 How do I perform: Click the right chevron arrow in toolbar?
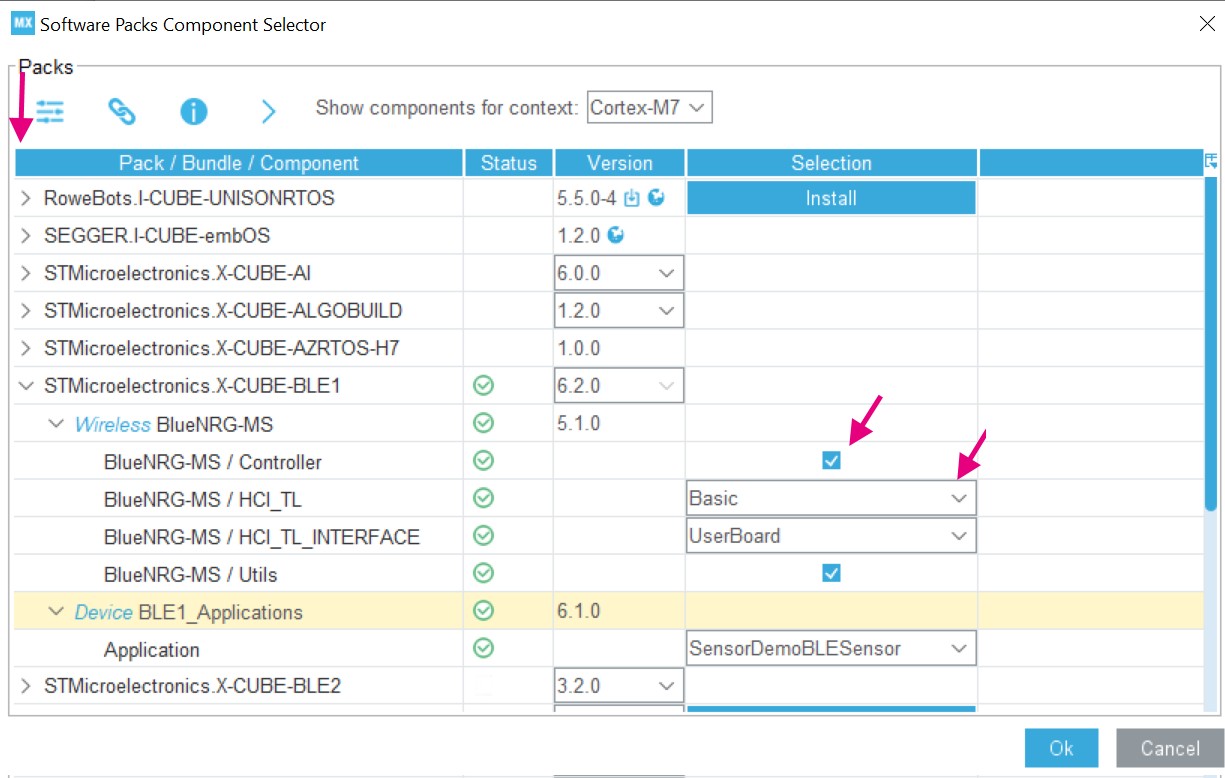[x=268, y=111]
